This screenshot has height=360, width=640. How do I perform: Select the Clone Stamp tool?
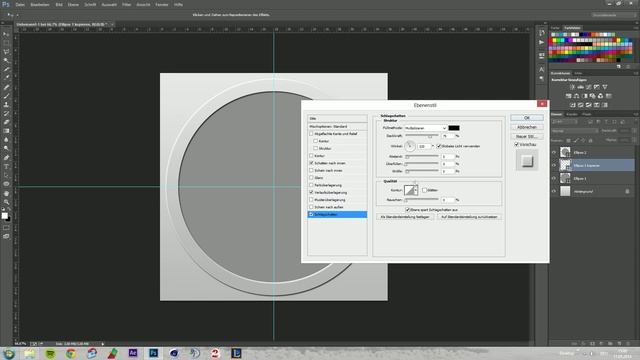[x=6, y=104]
